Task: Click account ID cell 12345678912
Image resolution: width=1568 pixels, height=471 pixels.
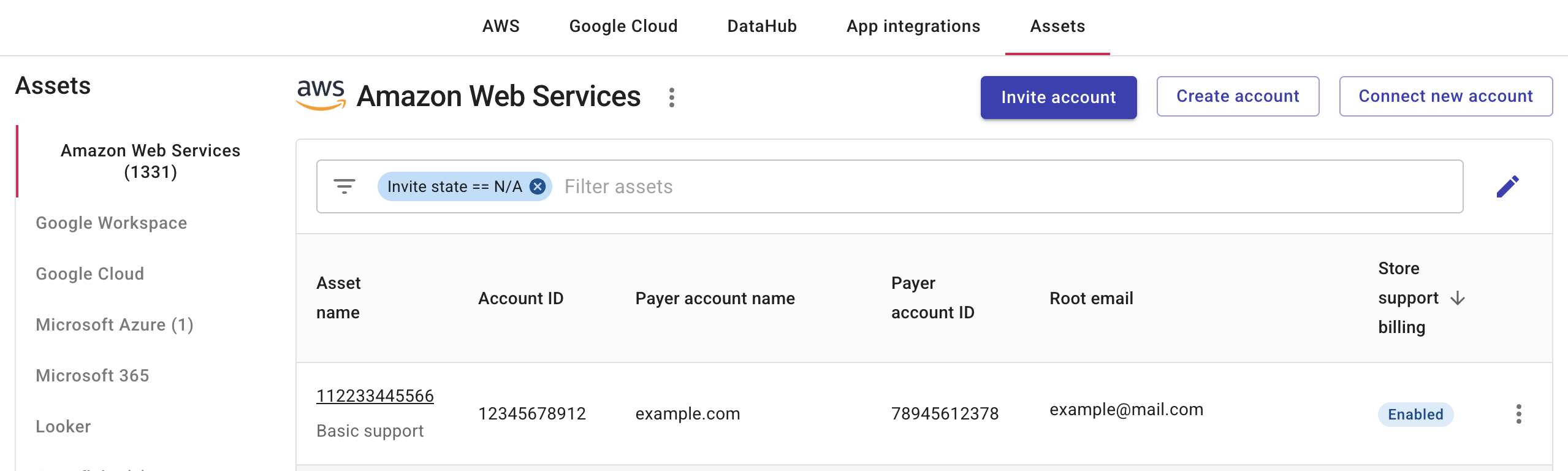Action: pyautogui.click(x=532, y=414)
